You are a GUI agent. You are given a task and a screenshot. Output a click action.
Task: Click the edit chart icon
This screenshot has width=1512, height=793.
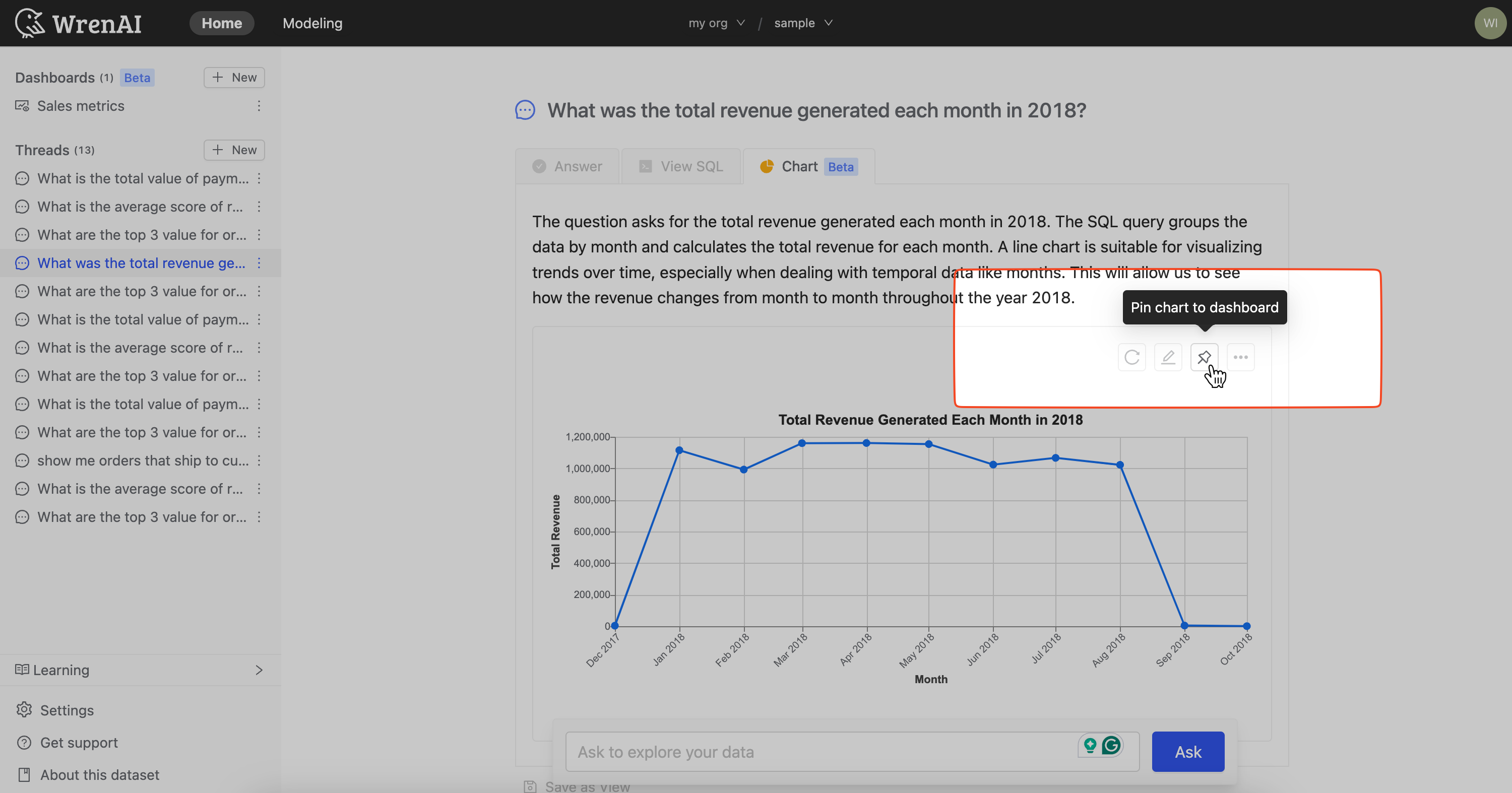[1168, 357]
